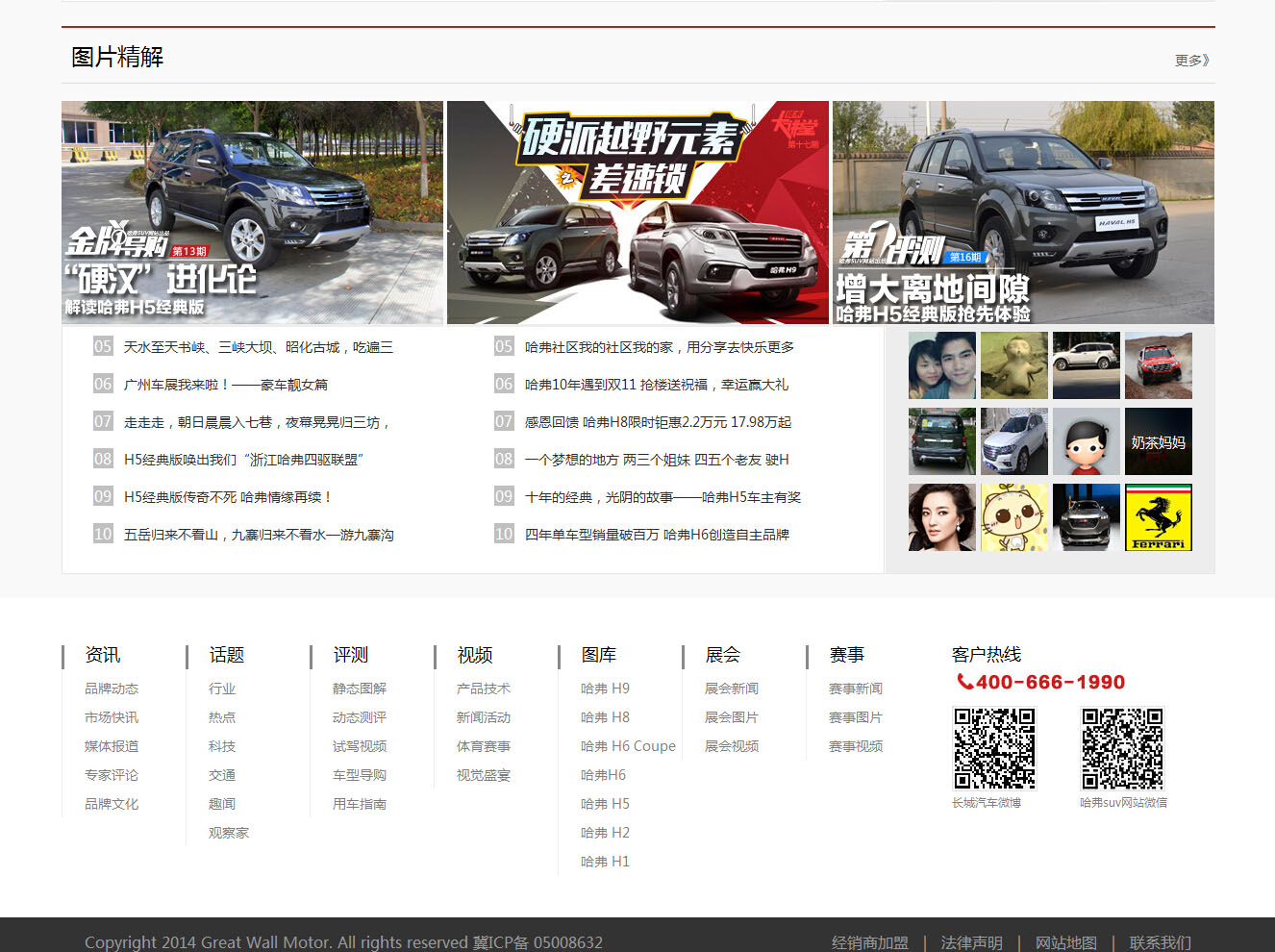
Task: Open article 走走走，朝日晨晨入七巷
Action: click(x=256, y=422)
